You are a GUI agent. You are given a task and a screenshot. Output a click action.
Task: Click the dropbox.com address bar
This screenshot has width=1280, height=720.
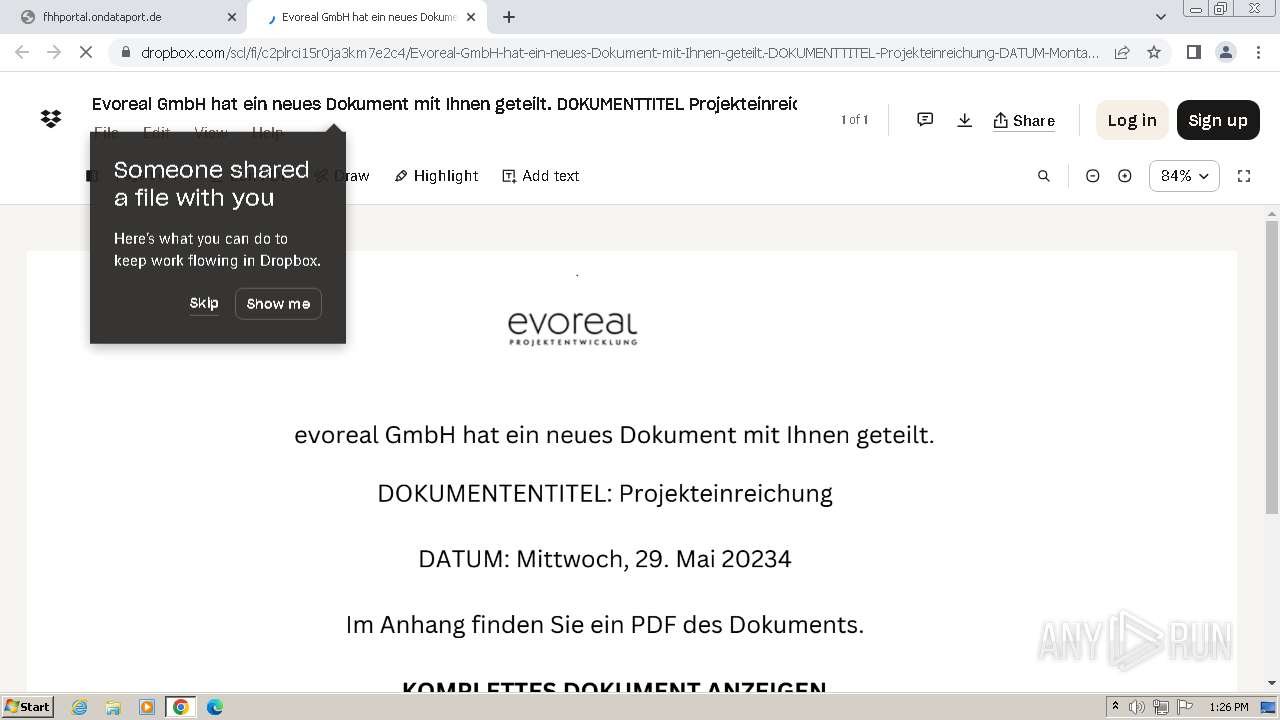point(620,53)
